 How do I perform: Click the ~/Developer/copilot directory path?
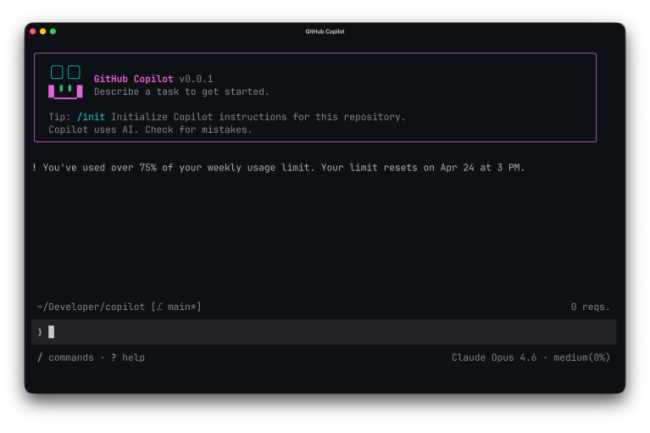tap(90, 307)
